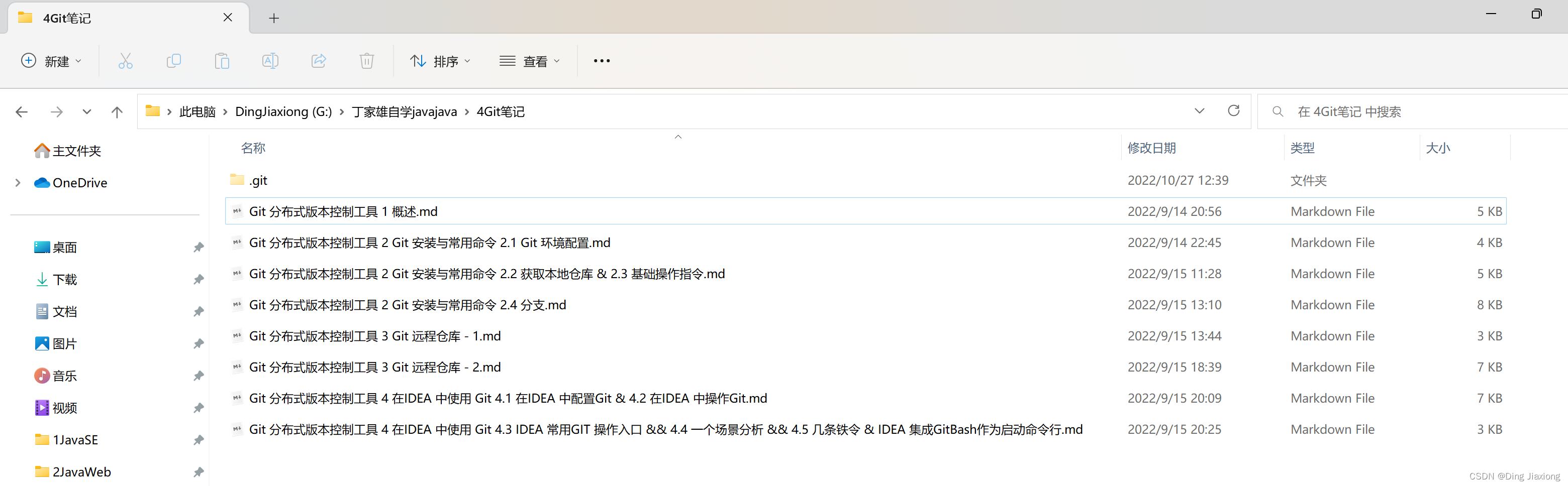Click the pin icon beside 文档

[x=199, y=311]
